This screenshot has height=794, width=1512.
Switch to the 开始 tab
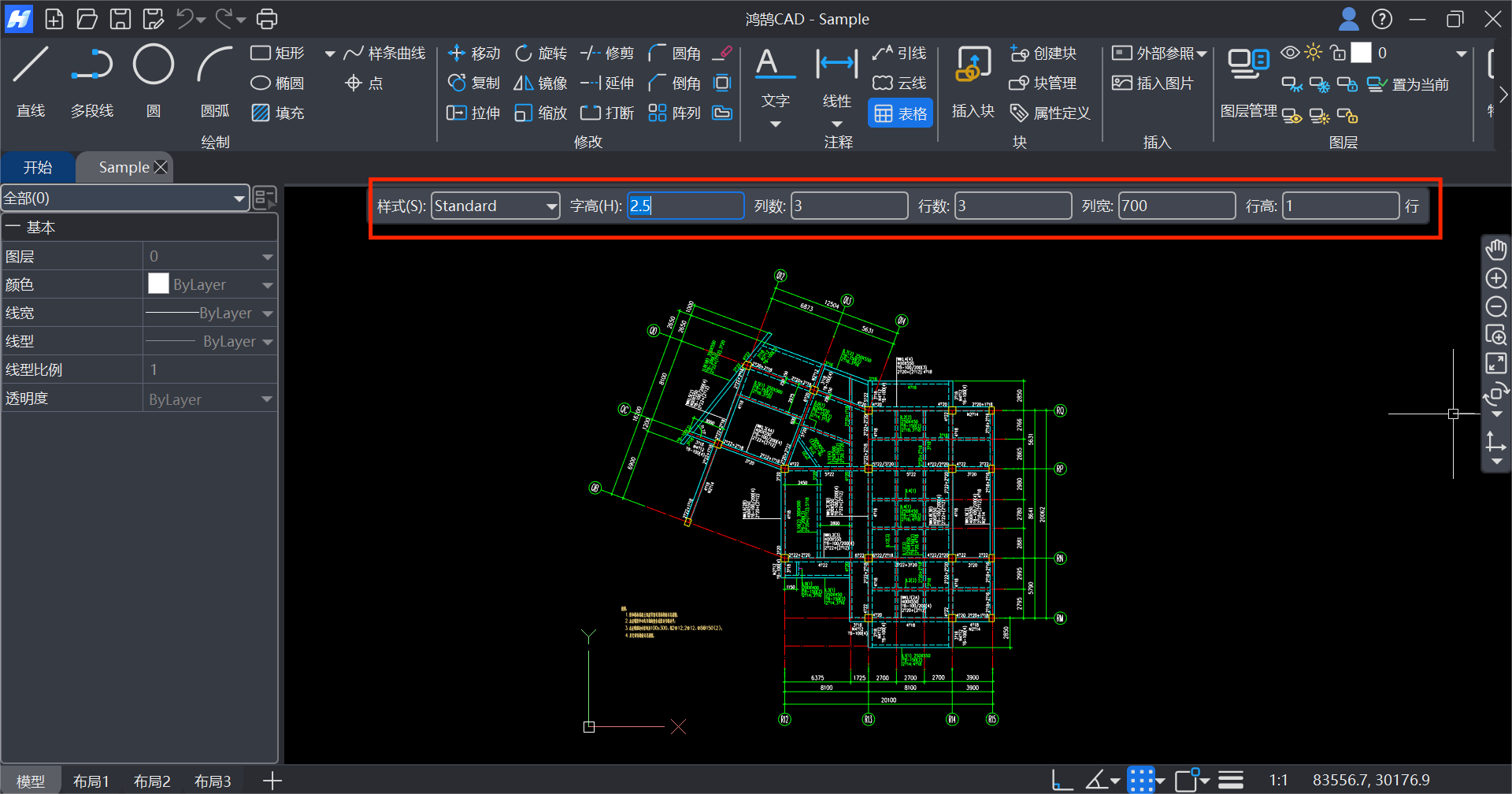[x=37, y=167]
